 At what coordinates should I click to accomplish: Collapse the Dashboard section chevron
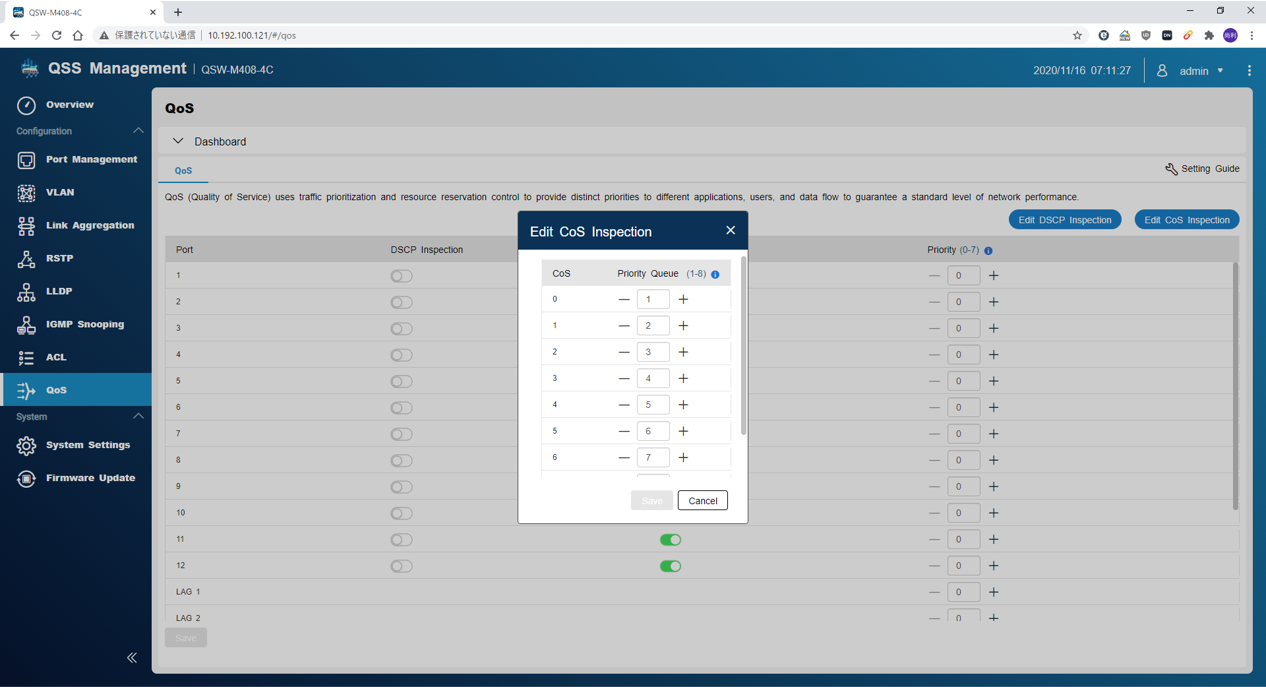click(x=178, y=142)
